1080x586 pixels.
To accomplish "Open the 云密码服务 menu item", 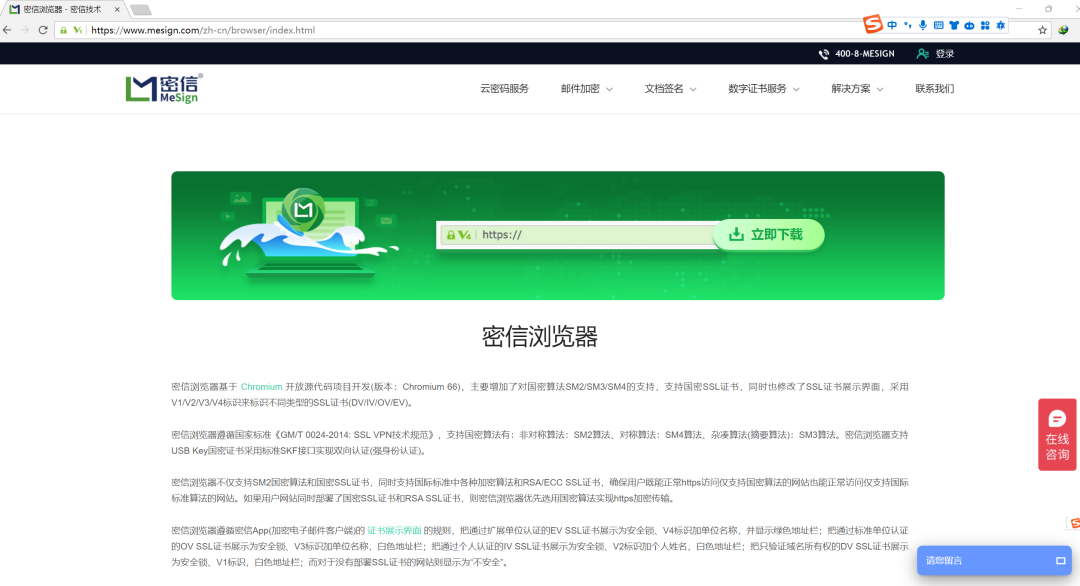I will [x=504, y=89].
